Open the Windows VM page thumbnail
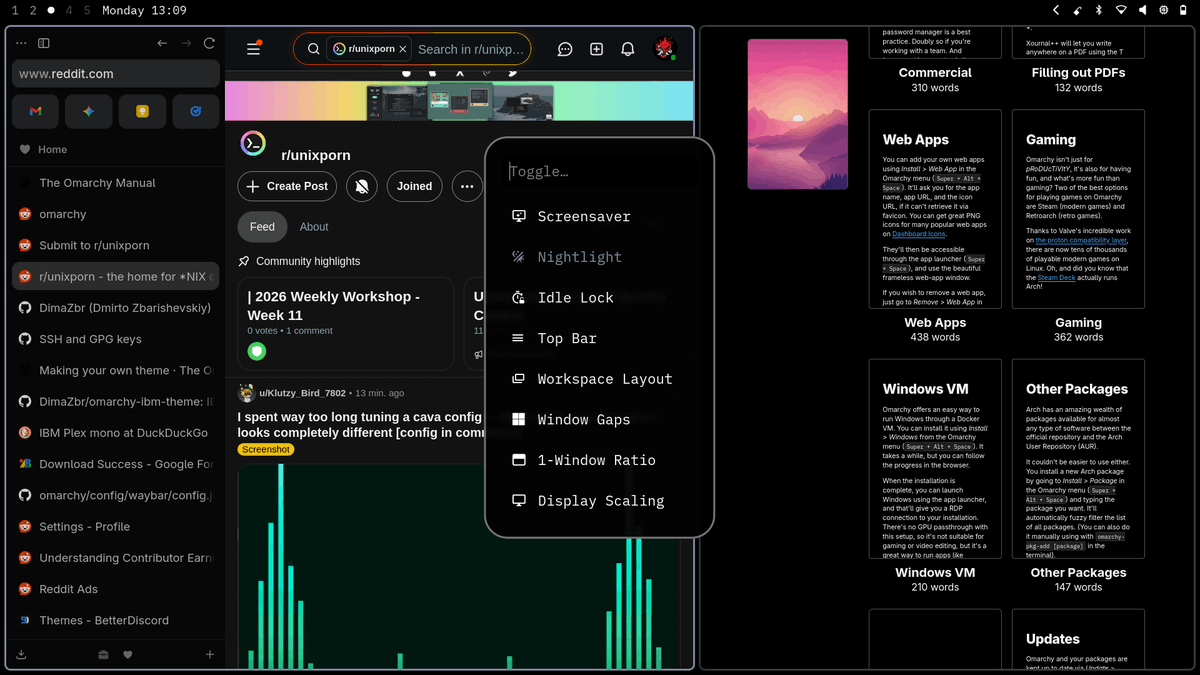 point(935,459)
